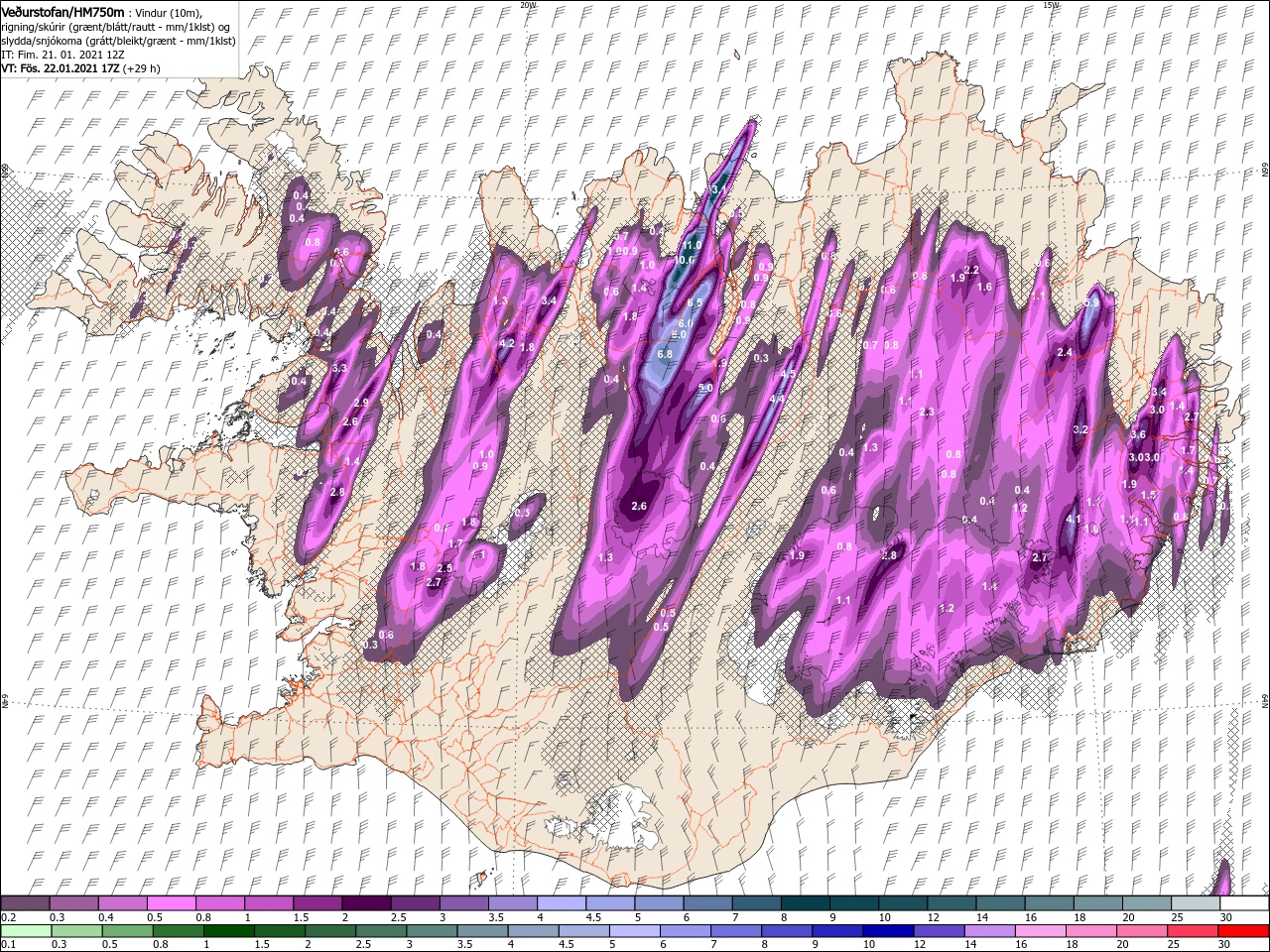Click the '2.5' value in western Iceland
Image resolution: width=1270 pixels, height=952 pixels.
click(444, 568)
